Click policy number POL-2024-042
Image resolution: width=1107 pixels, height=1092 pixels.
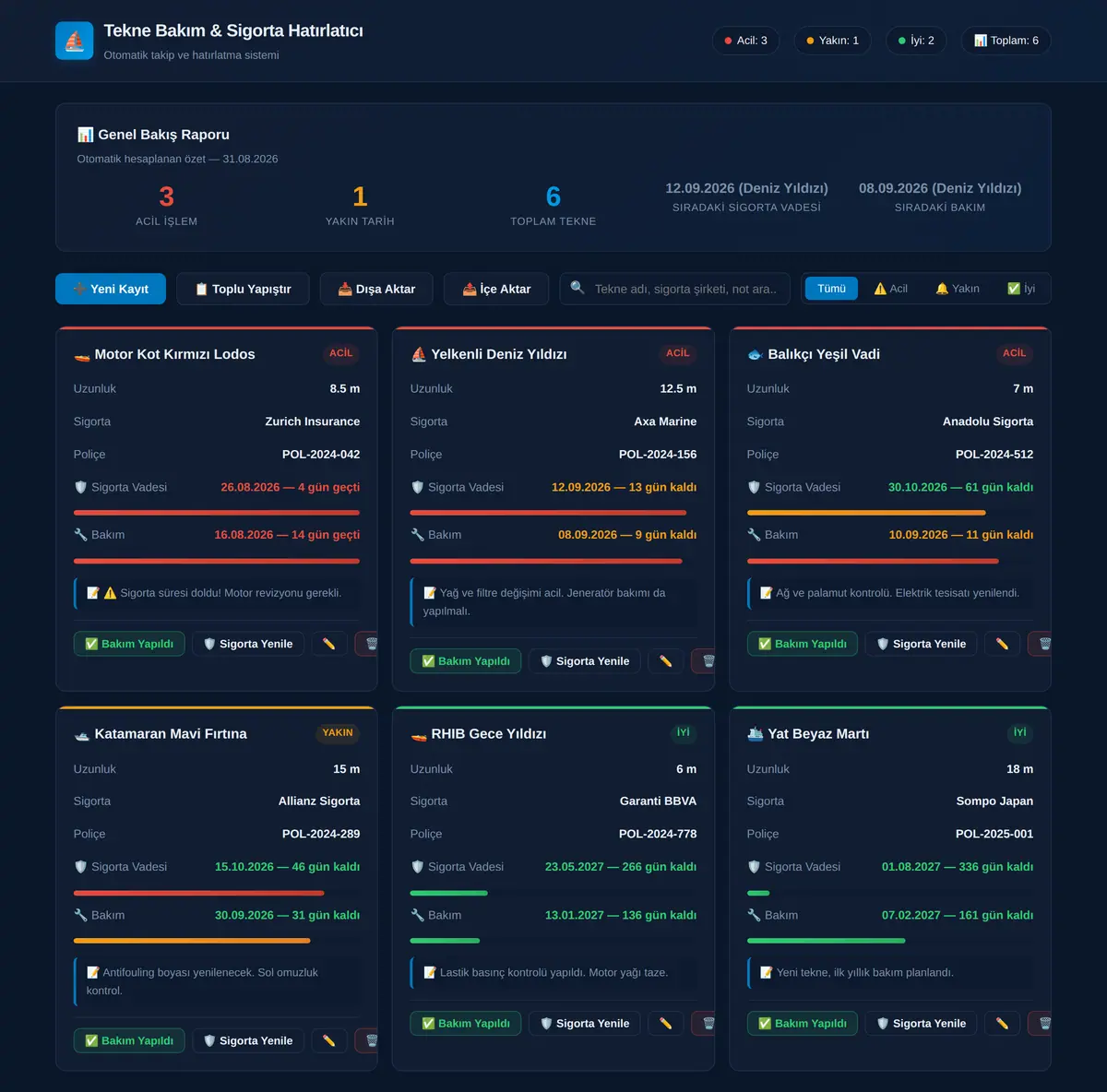[321, 455]
